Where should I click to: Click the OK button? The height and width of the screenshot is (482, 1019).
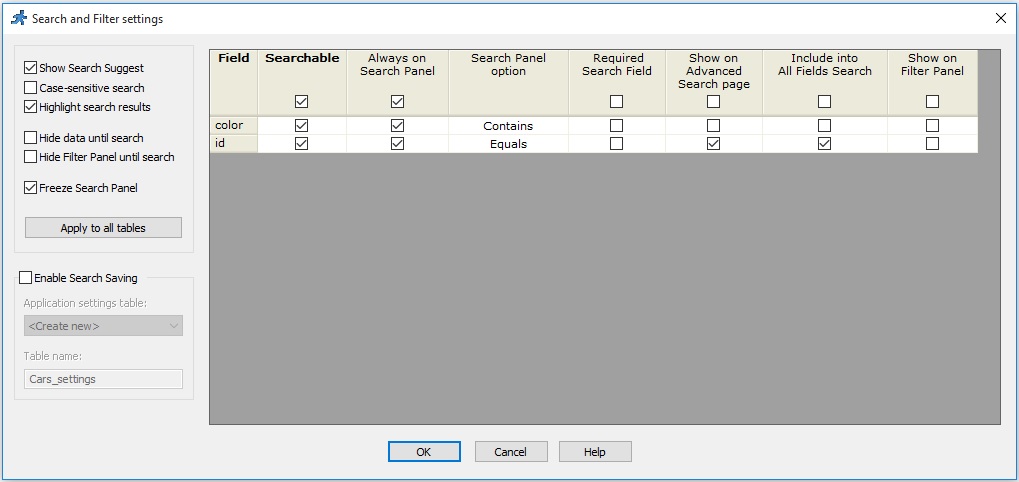pos(424,452)
